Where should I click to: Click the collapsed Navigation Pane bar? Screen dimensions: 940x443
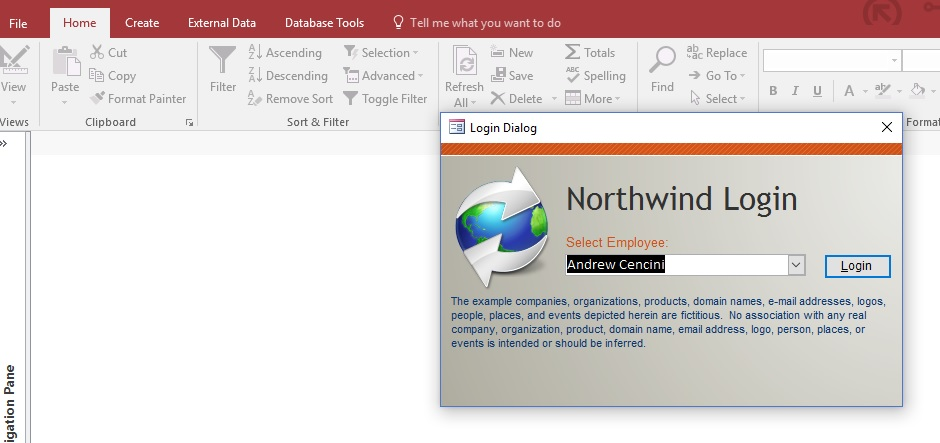(x=13, y=288)
